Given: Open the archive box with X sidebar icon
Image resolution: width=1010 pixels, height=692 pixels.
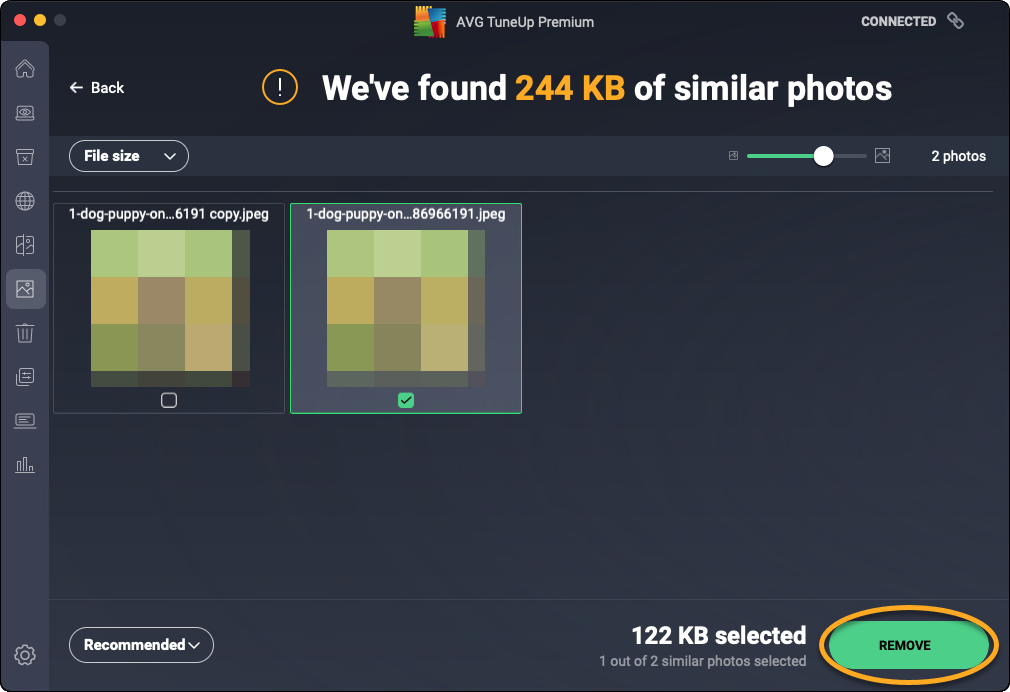Looking at the screenshot, I should [x=25, y=157].
